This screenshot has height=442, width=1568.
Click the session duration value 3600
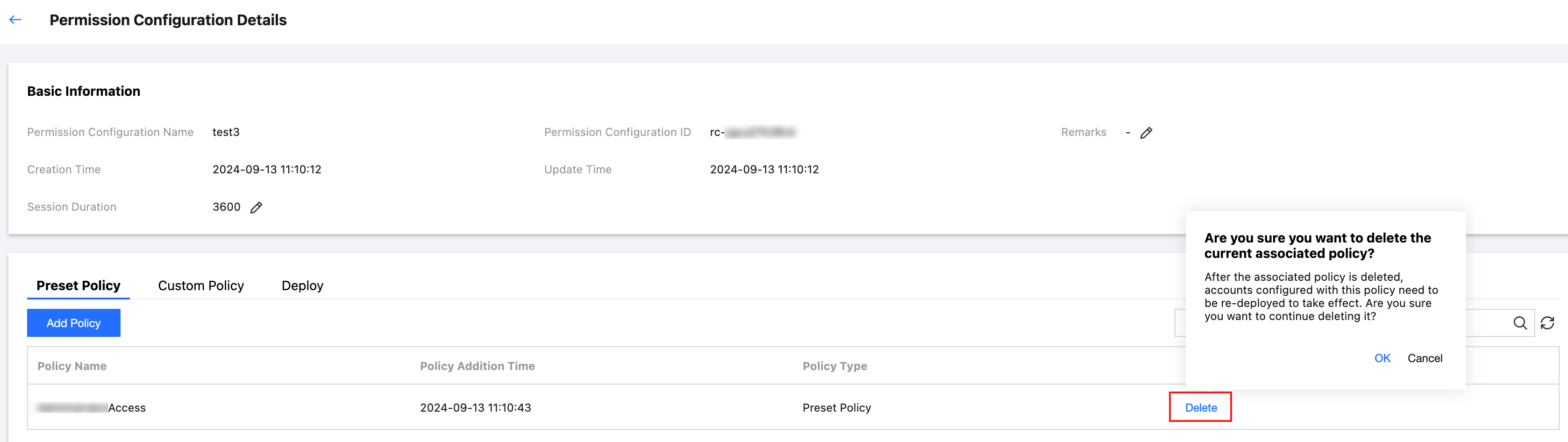[x=227, y=207]
